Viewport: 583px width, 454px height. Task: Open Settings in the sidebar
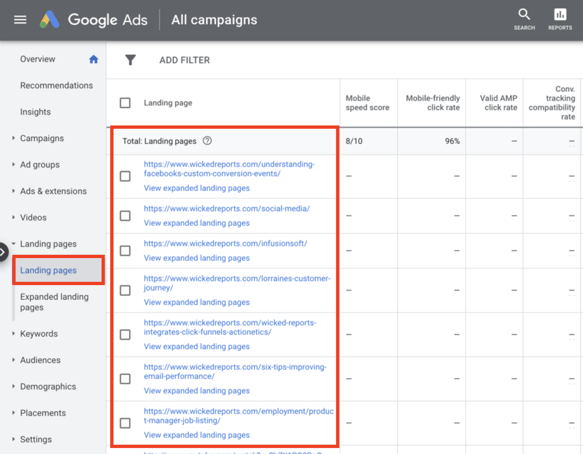[x=36, y=439]
